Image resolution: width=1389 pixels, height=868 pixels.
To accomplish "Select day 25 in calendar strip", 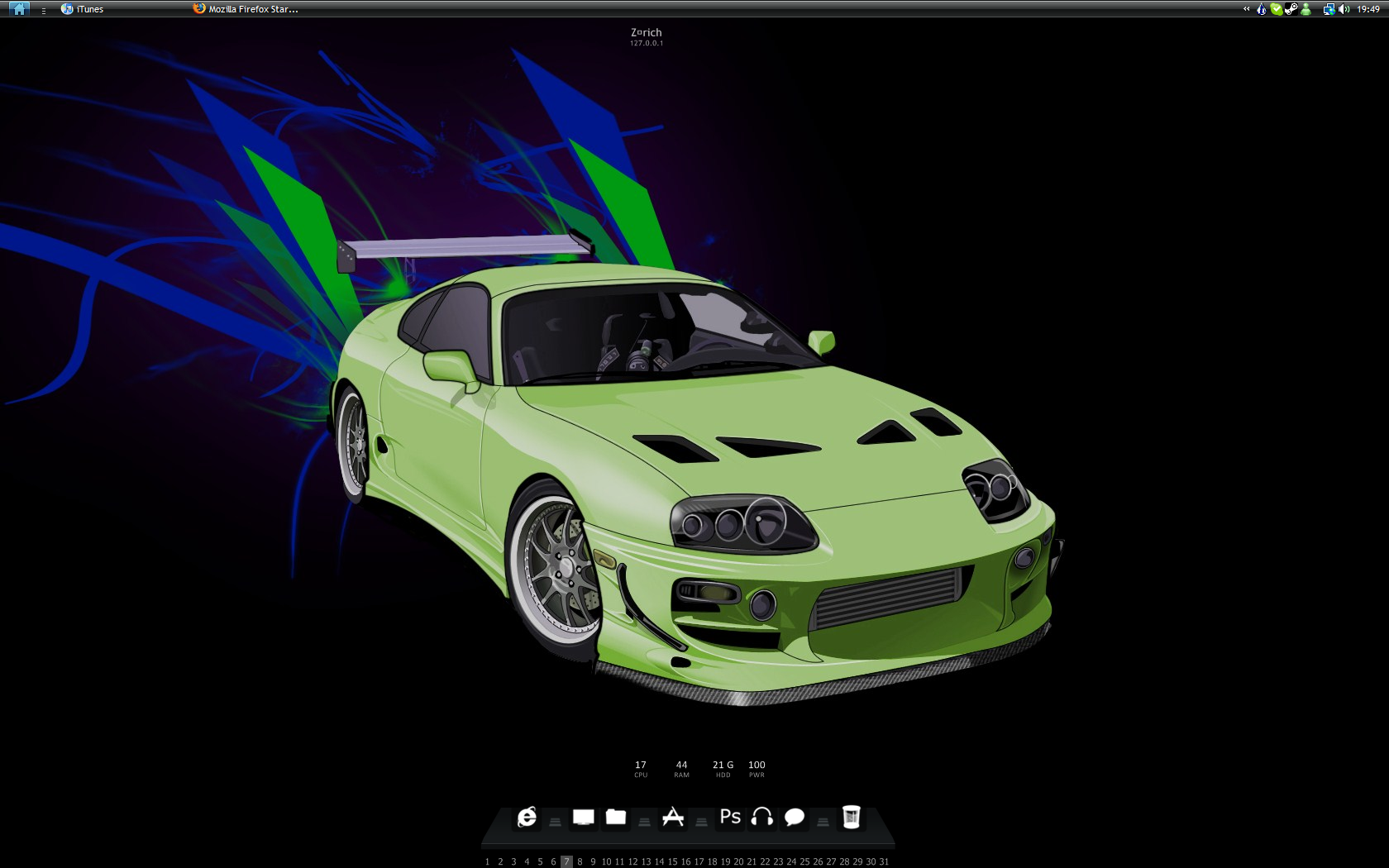I will tap(804, 861).
